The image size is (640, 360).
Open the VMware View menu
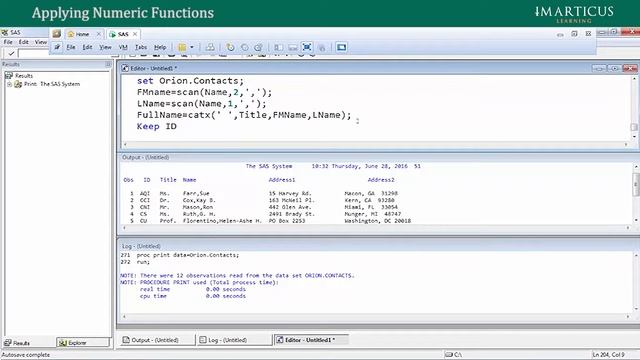click(x=105, y=47)
